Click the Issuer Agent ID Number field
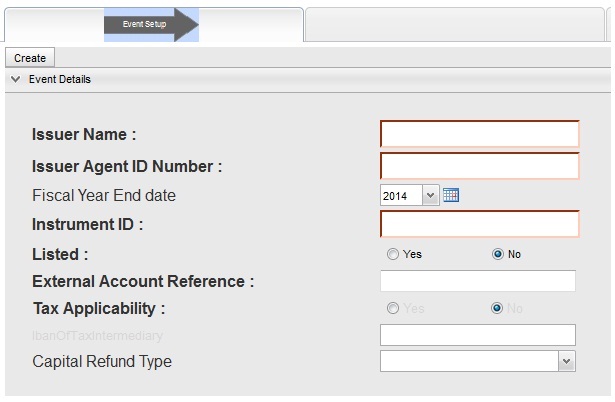 [479, 166]
